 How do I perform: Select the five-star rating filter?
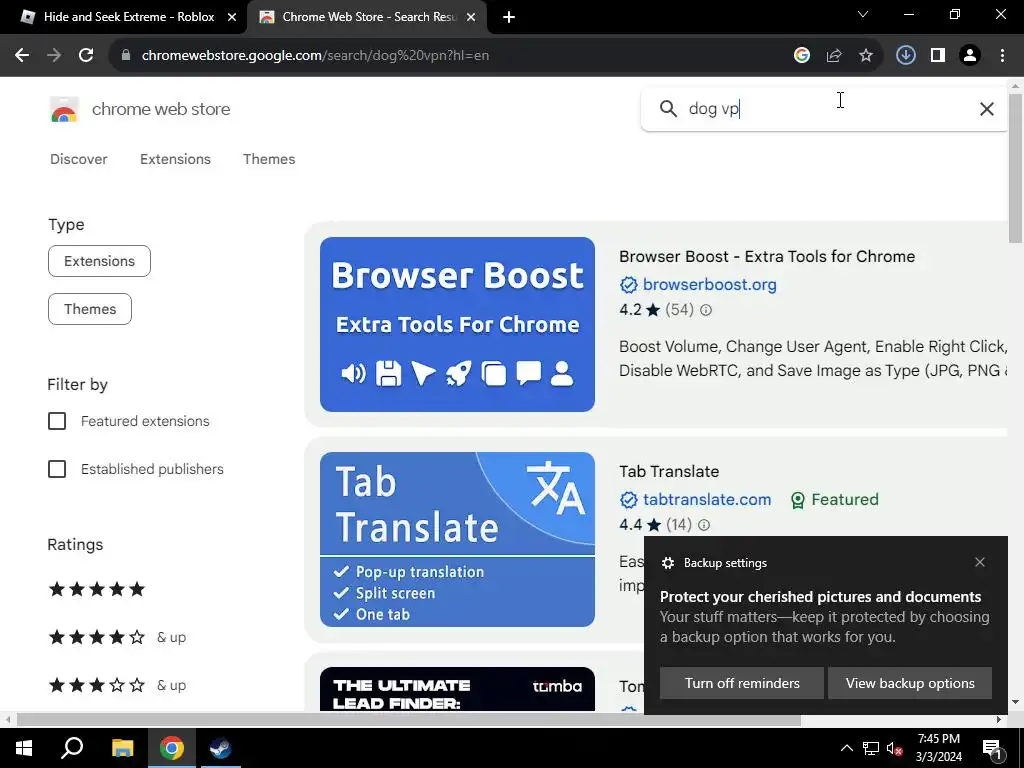97,589
